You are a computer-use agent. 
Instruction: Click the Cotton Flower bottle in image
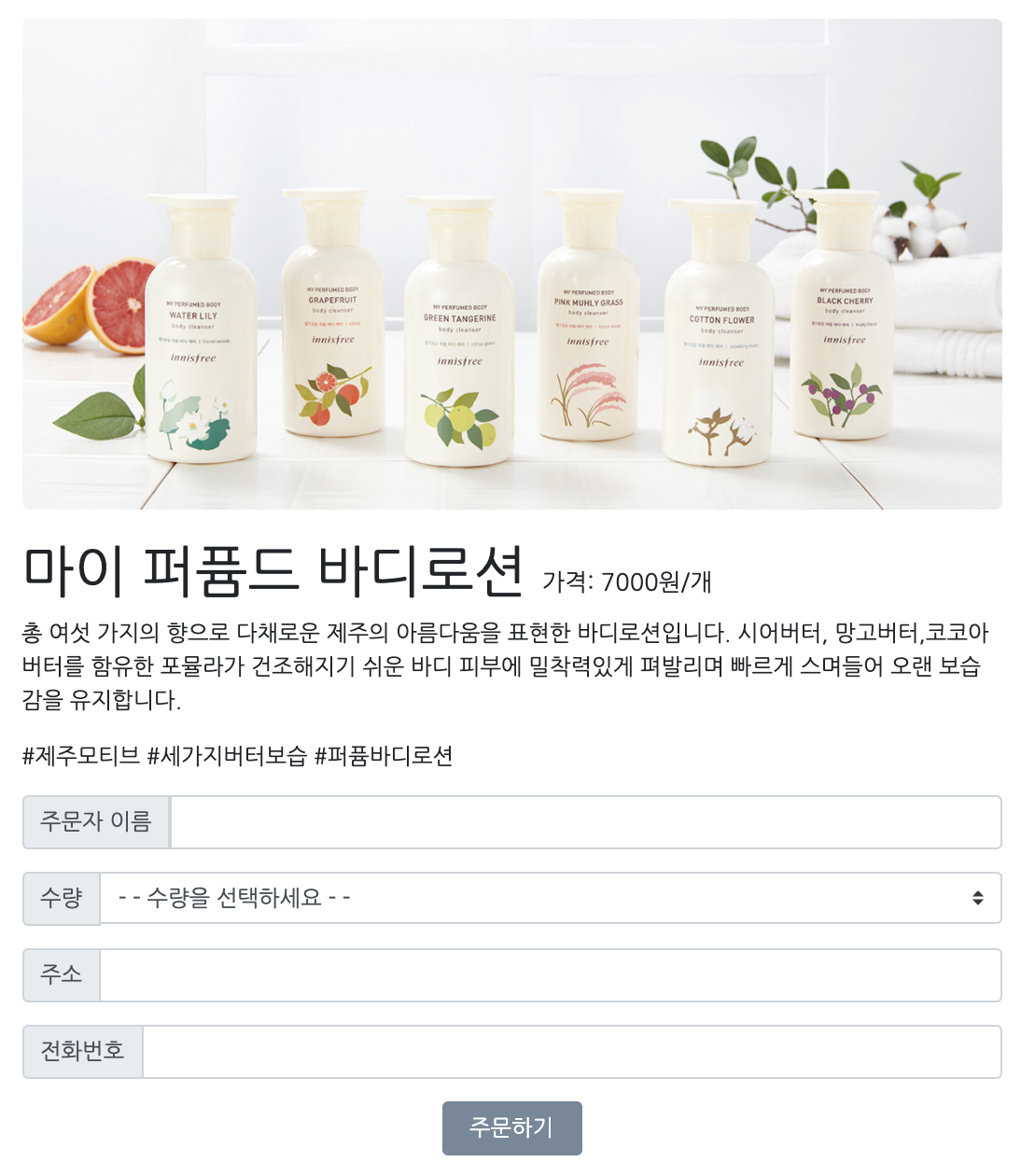coord(720,331)
